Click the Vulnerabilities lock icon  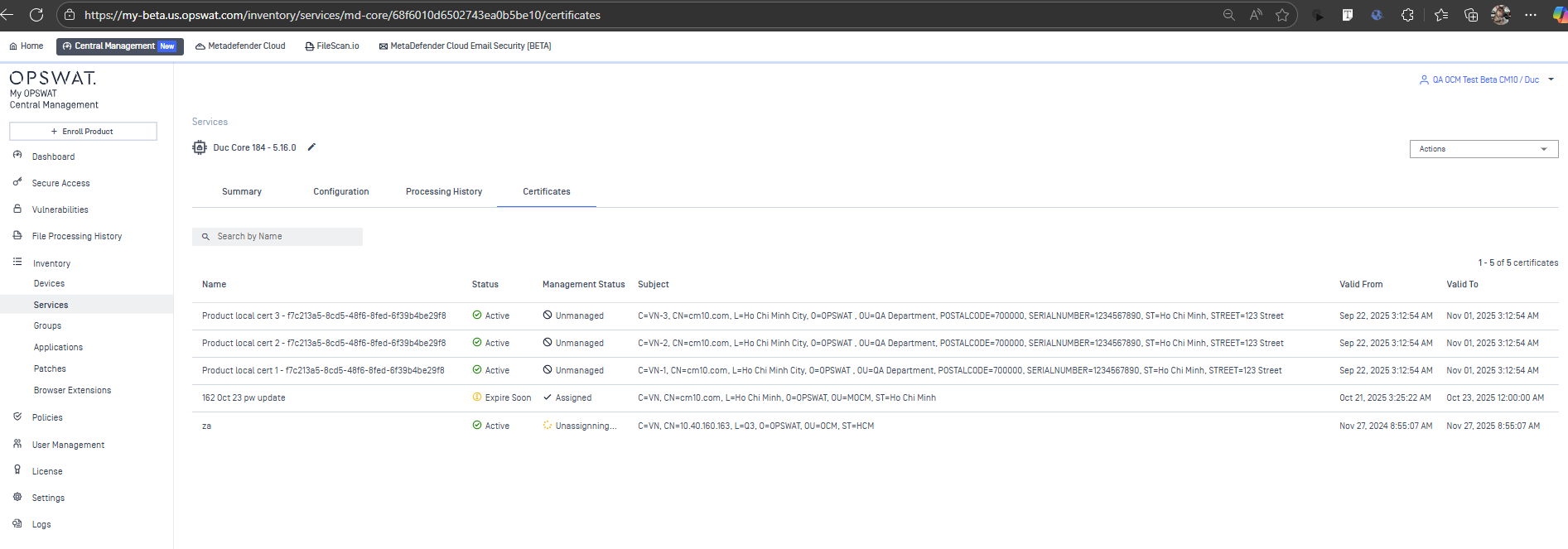pyautogui.click(x=17, y=209)
